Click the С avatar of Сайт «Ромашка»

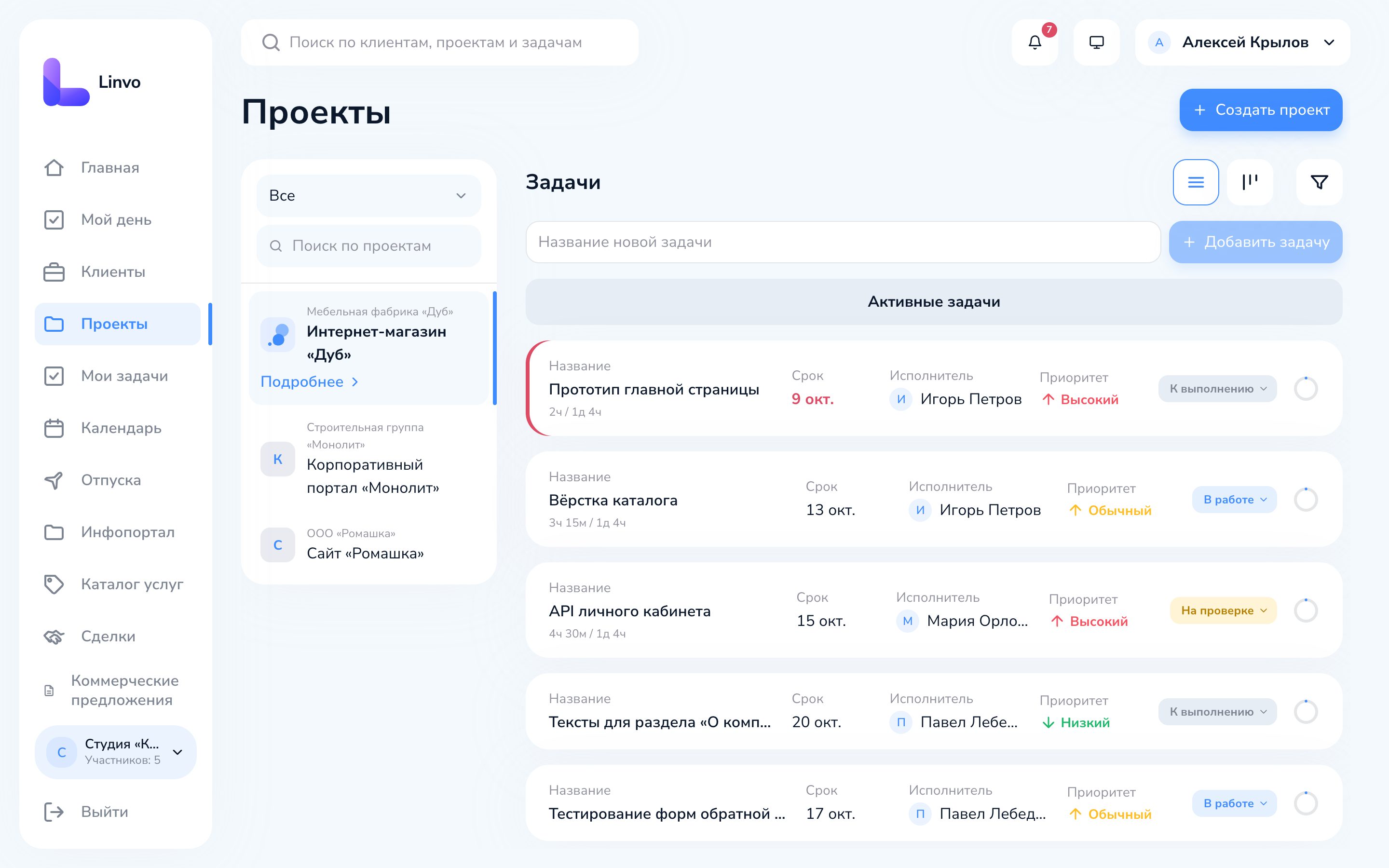pos(278,545)
